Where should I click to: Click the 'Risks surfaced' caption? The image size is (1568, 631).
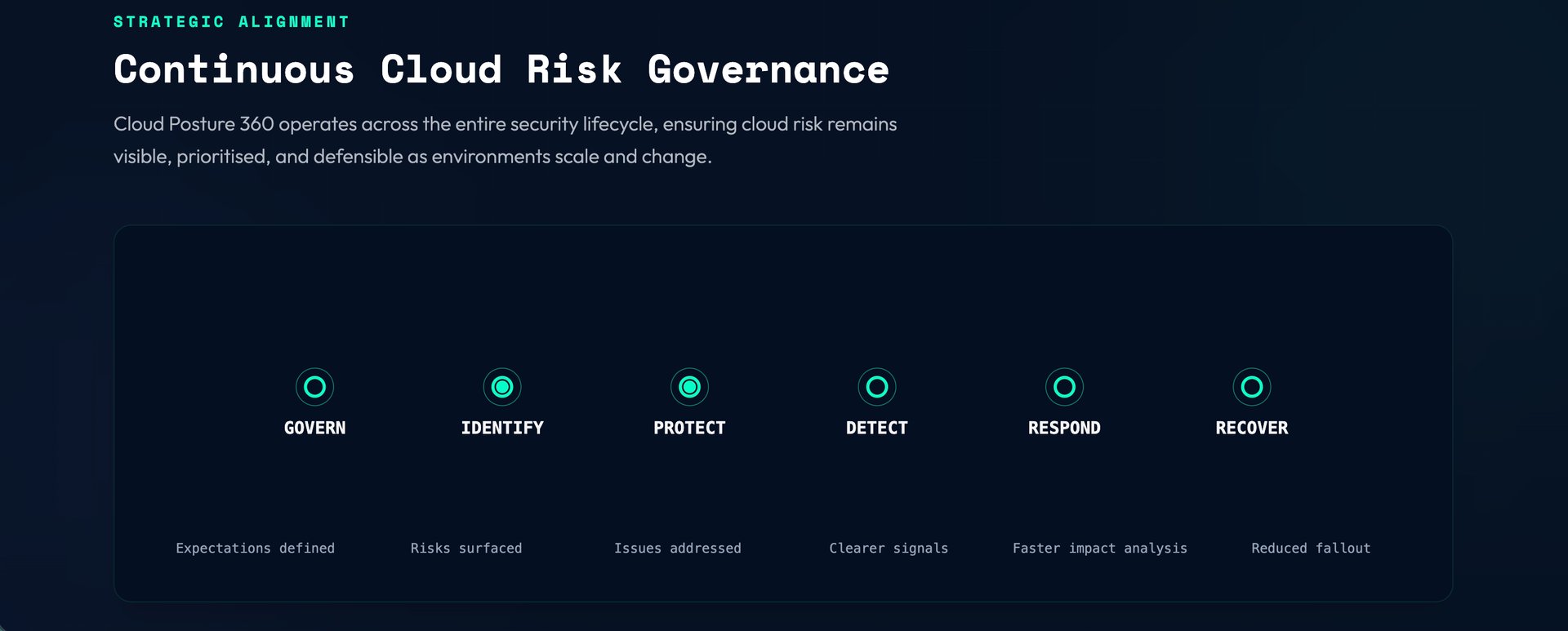(x=466, y=549)
